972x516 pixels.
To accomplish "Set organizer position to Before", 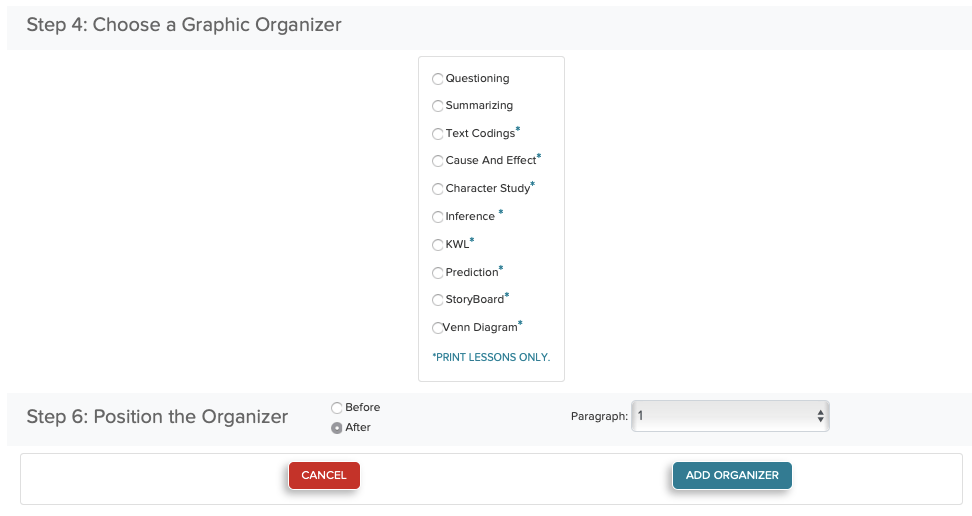I will pyautogui.click(x=337, y=408).
